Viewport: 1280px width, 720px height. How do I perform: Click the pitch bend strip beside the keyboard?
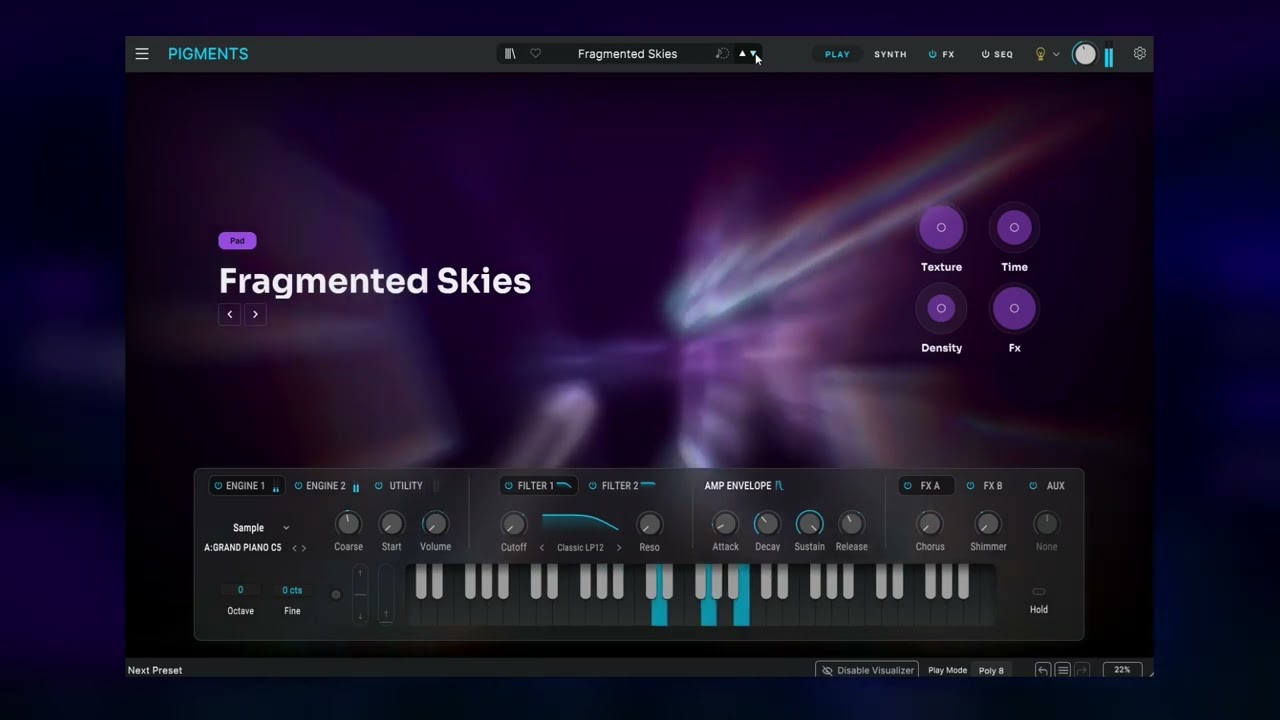point(361,594)
